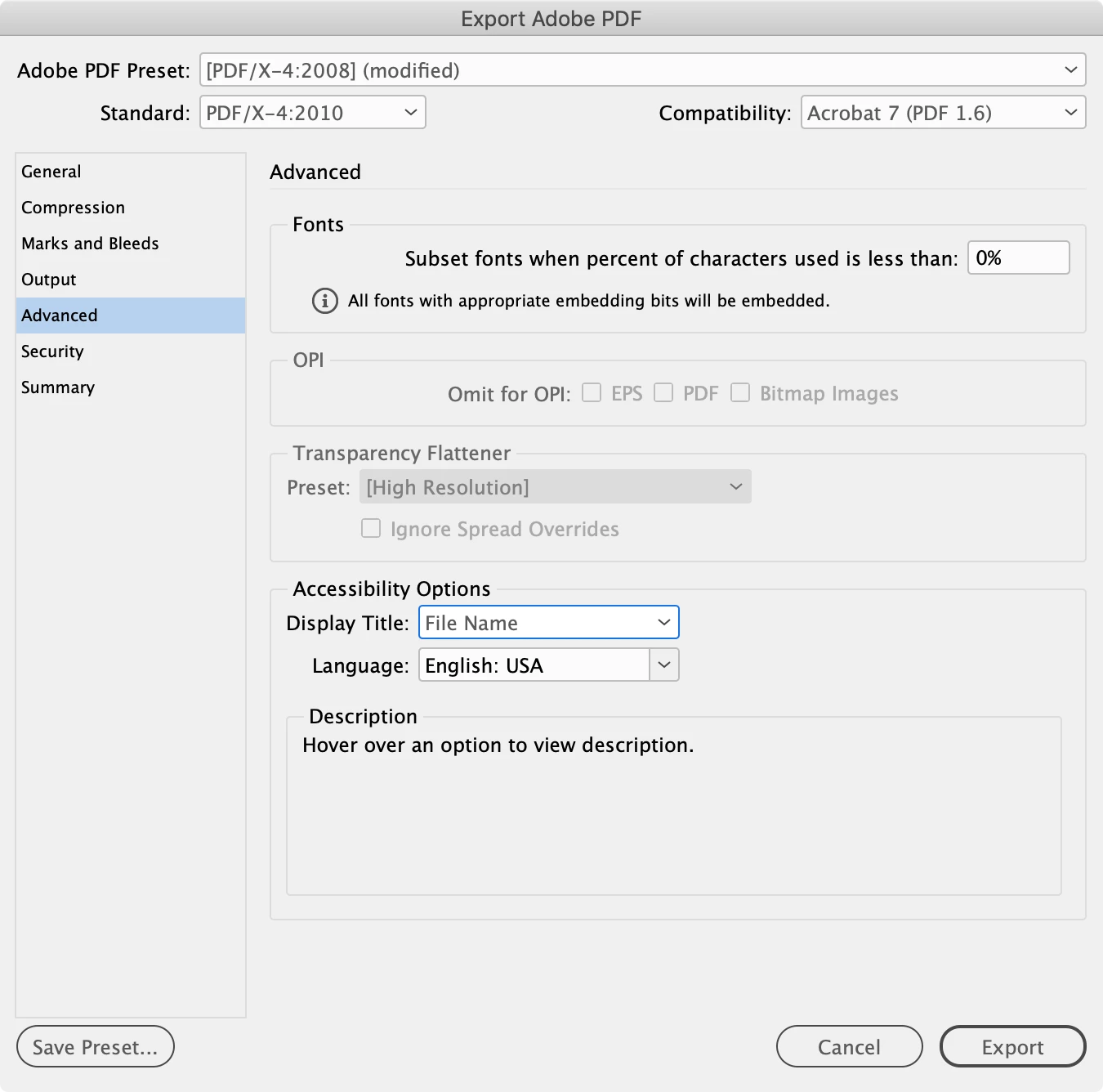
Task: Open the Adobe PDF Preset dropdown
Action: click(642, 70)
